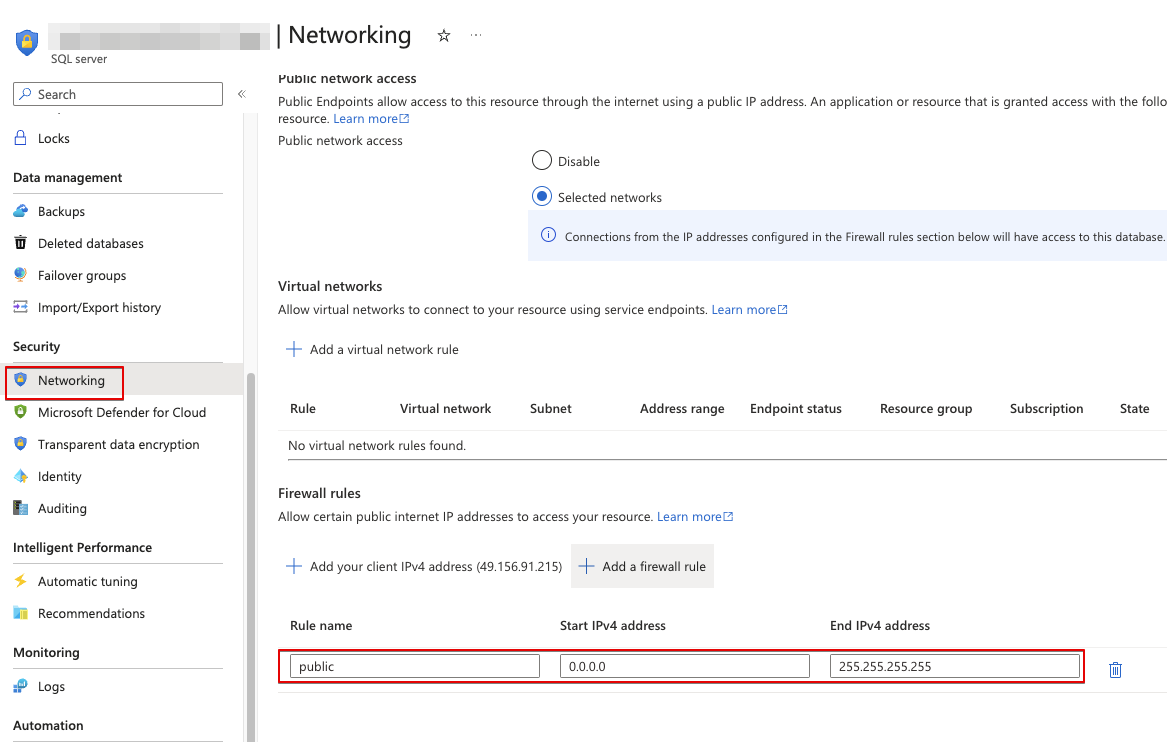Add a virtual network rule
The image size is (1167, 742).
(373, 350)
